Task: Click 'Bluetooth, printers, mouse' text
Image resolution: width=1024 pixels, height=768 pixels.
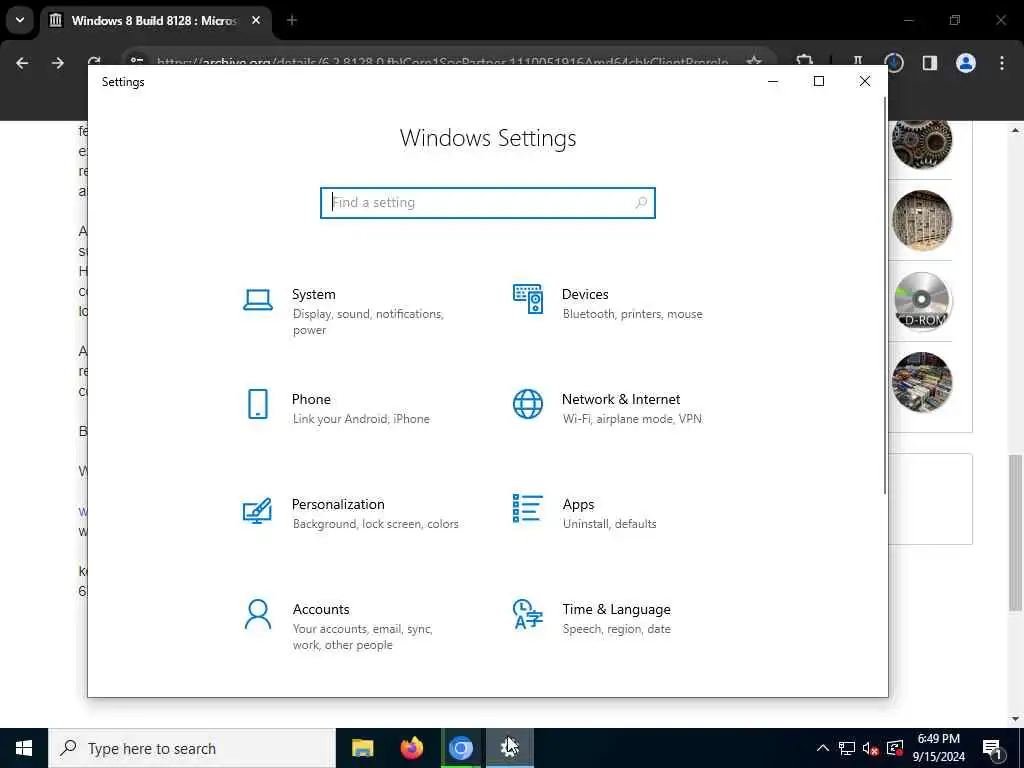Action: (x=633, y=314)
